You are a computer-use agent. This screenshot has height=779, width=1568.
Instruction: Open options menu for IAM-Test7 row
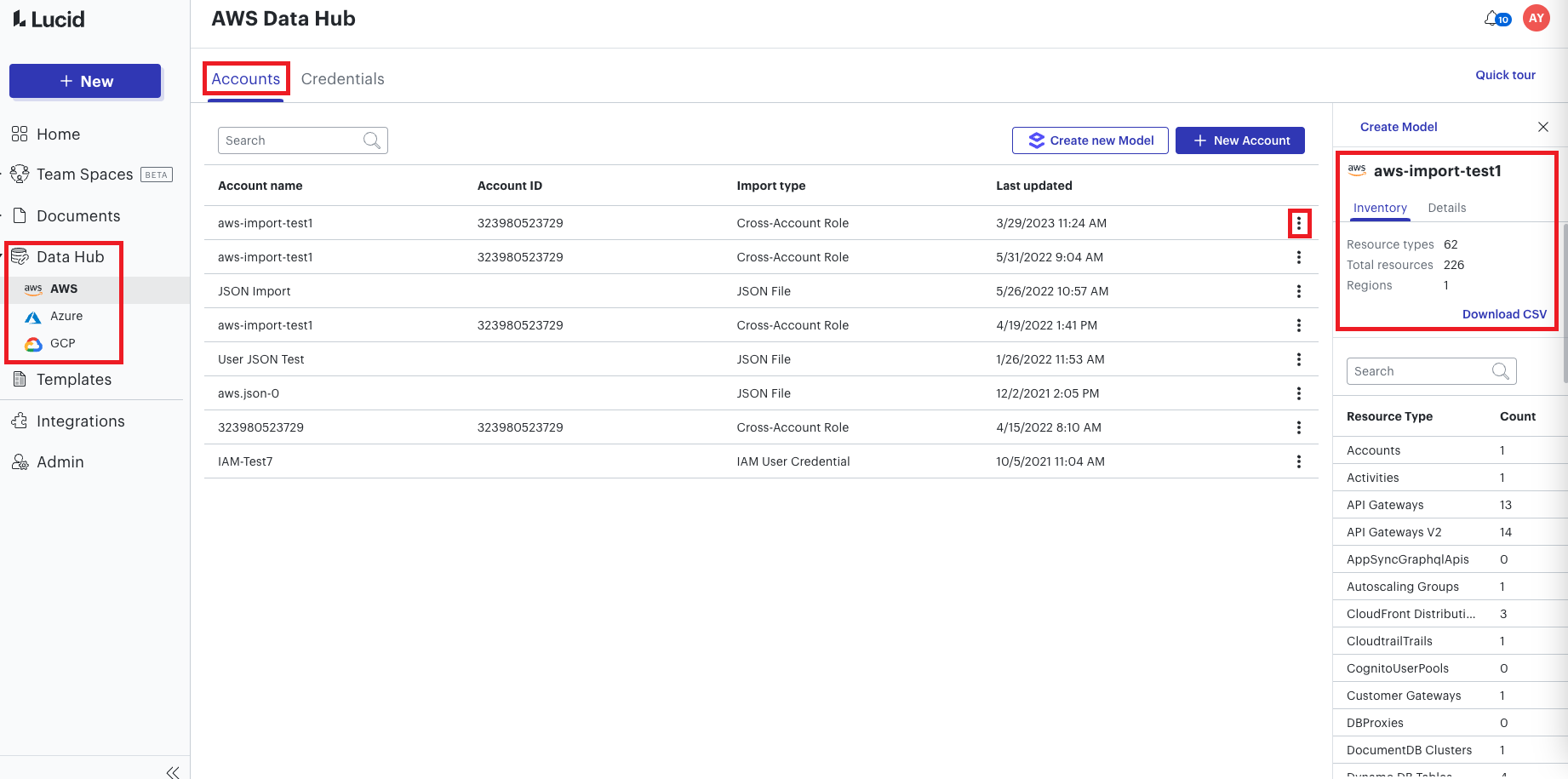[1299, 461]
